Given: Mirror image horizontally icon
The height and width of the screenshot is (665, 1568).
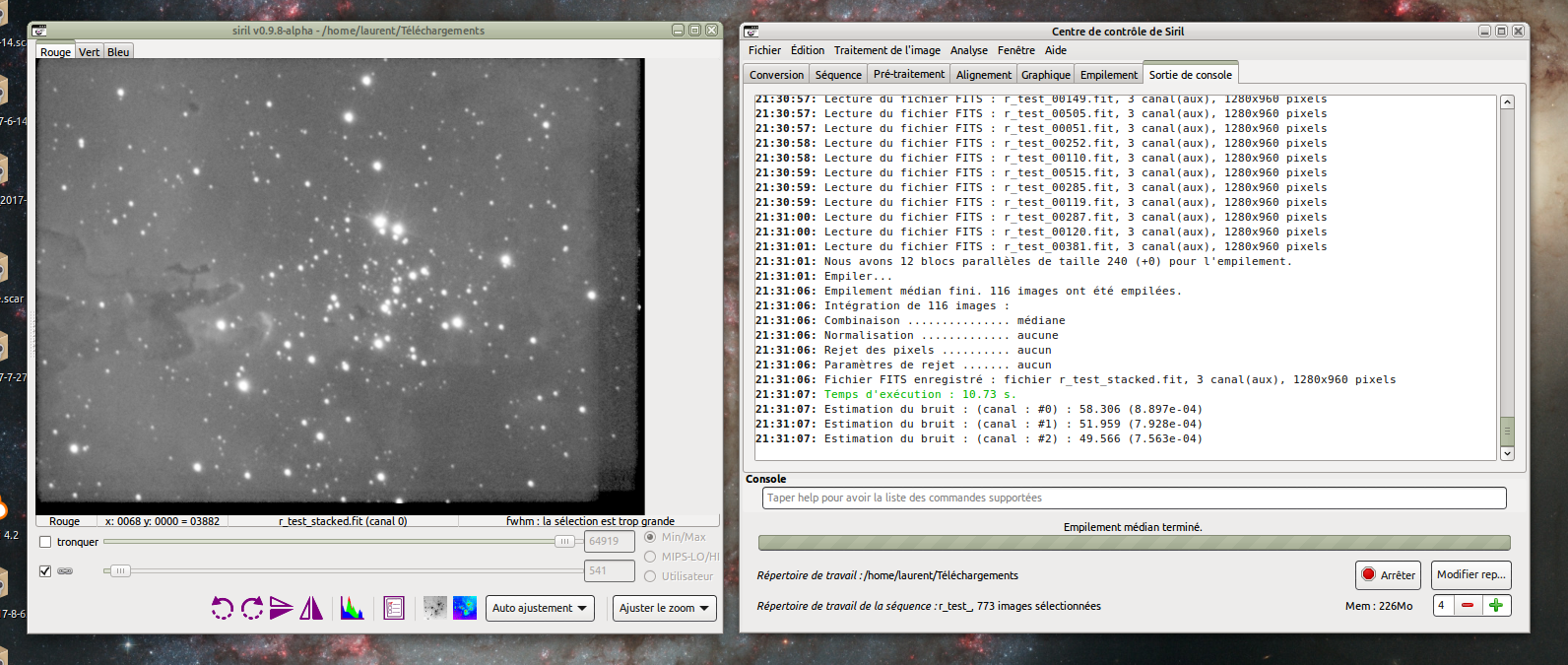Looking at the screenshot, I should 311,608.
